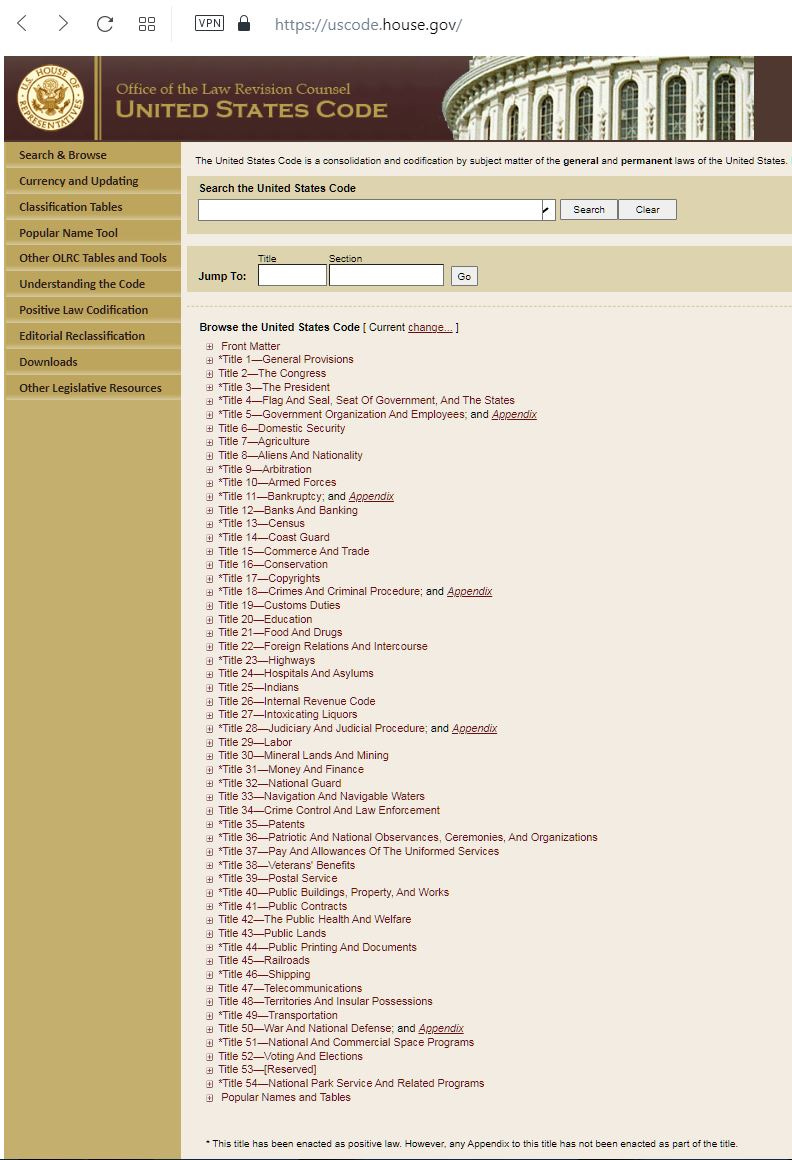792x1160 pixels.
Task: Select Title 21—Food And Drugs
Action: (280, 633)
